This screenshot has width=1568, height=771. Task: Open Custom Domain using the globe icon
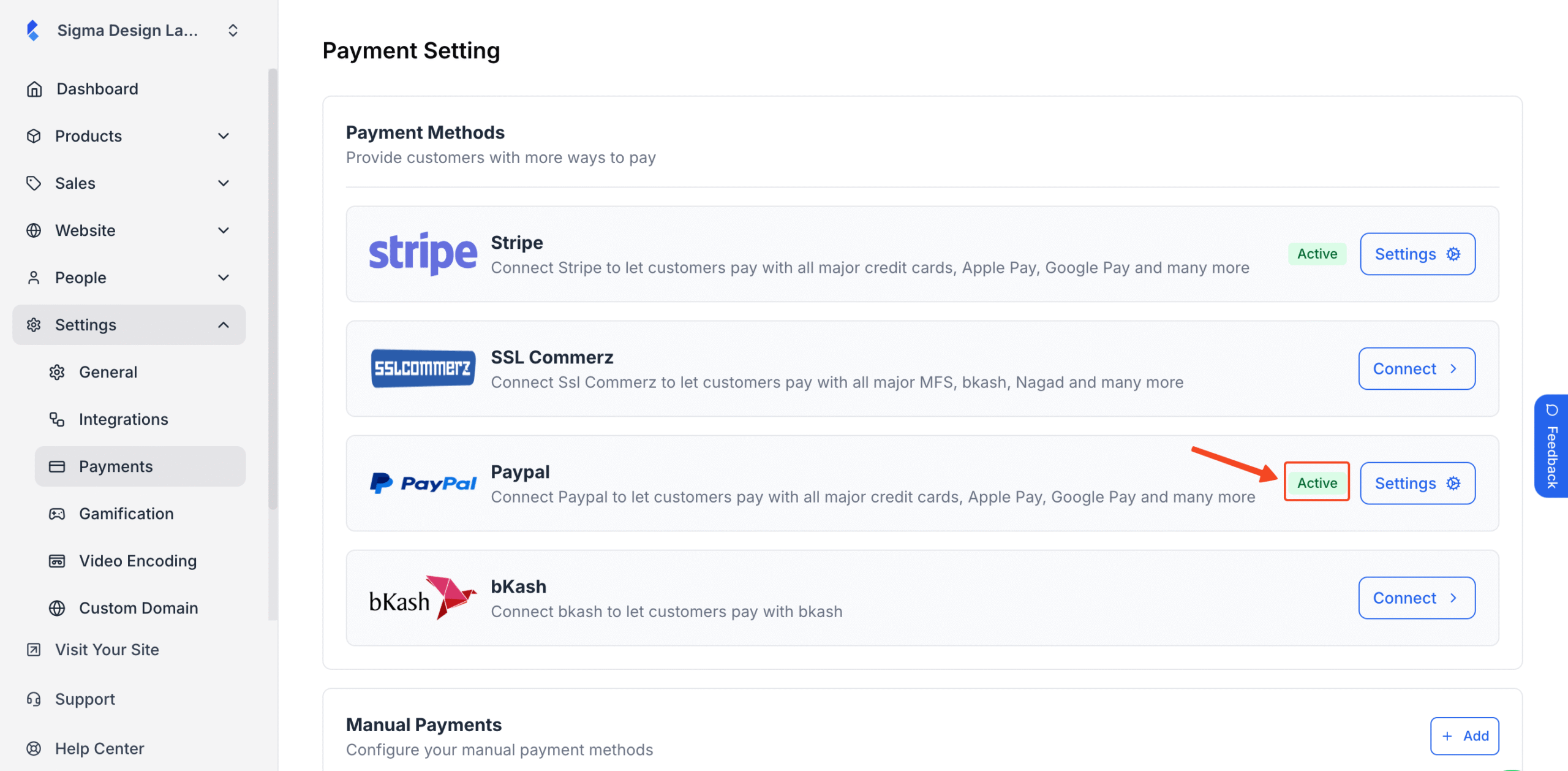point(57,607)
